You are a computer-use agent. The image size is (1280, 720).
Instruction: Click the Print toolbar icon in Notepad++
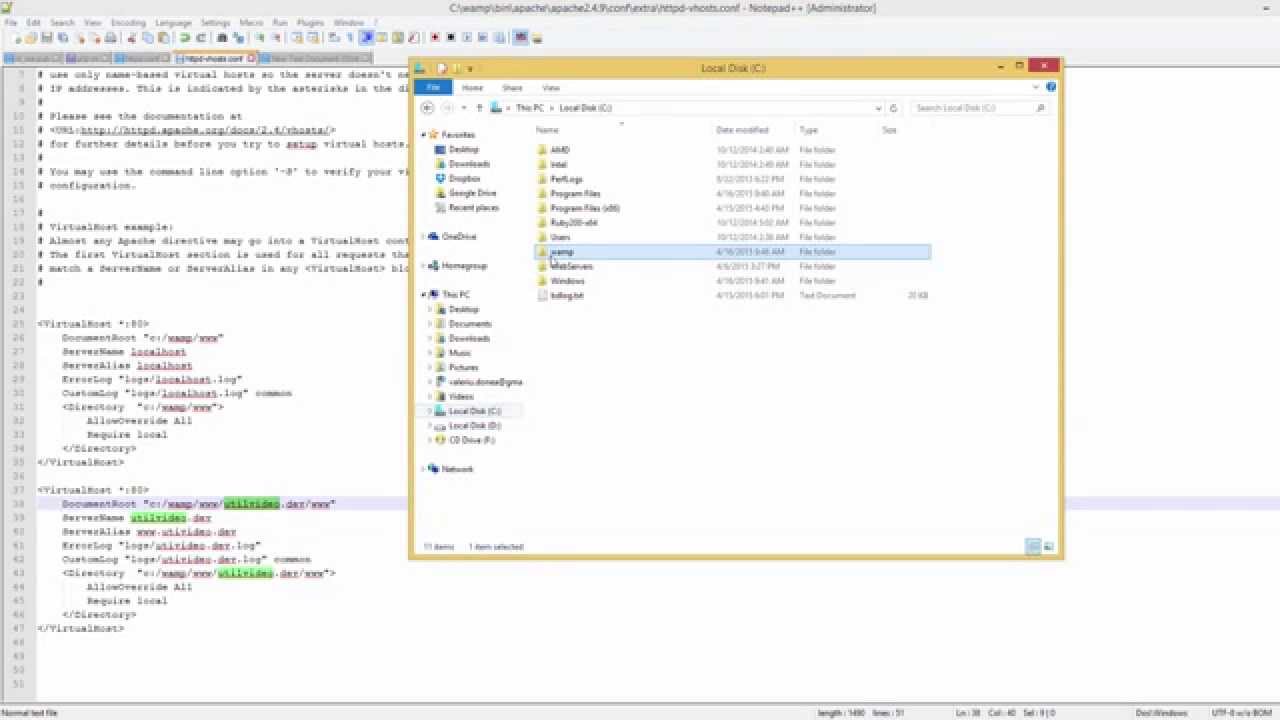pyautogui.click(x=111, y=38)
